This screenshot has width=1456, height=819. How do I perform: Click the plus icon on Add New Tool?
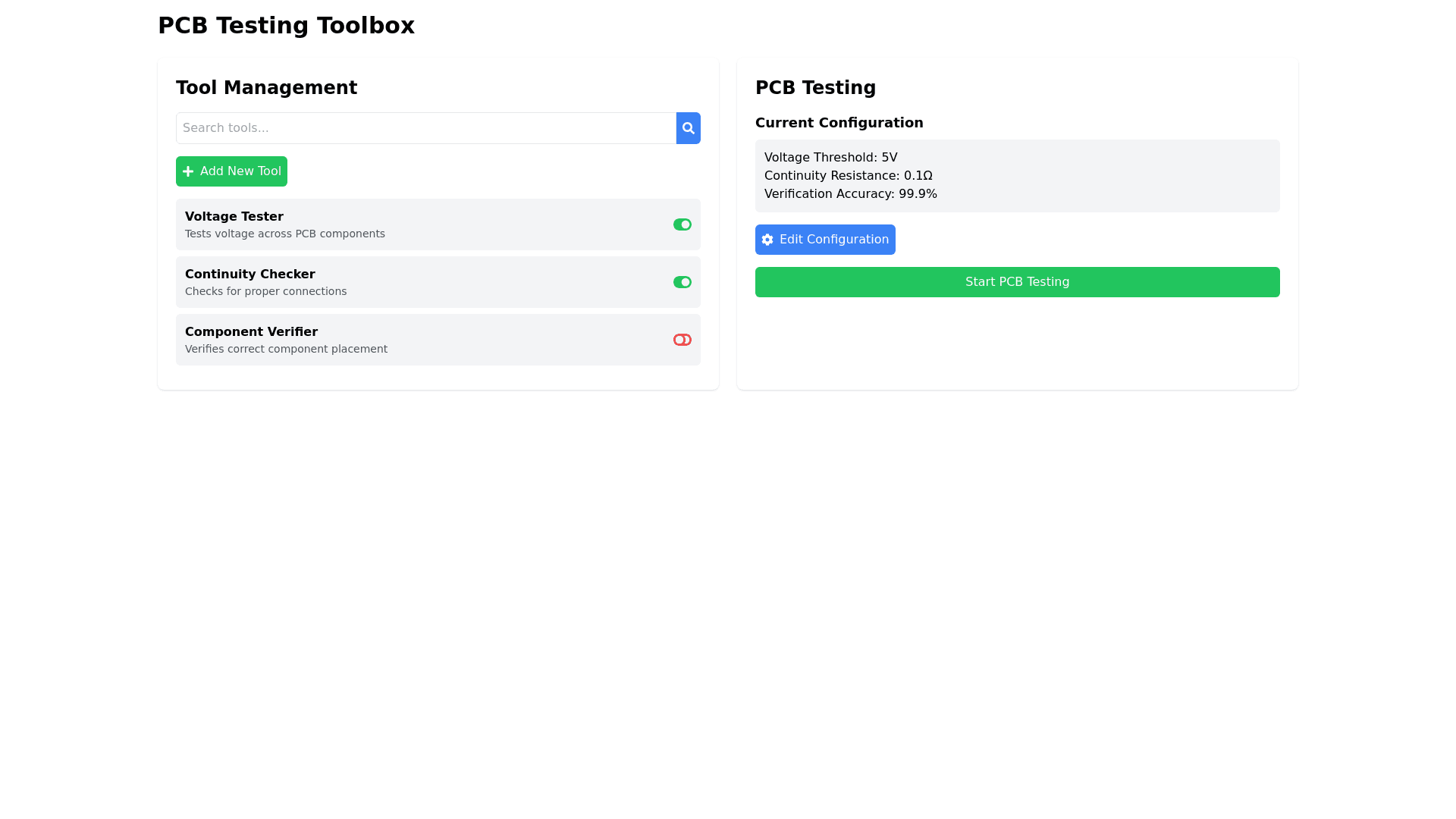189,171
